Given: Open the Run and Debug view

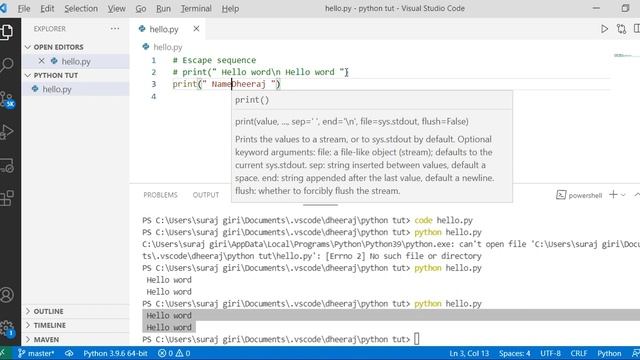Looking at the screenshot, I should [7, 132].
